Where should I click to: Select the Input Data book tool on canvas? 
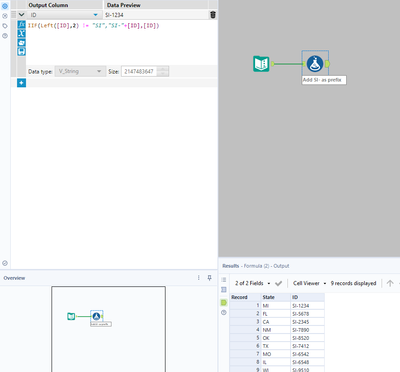pos(261,64)
